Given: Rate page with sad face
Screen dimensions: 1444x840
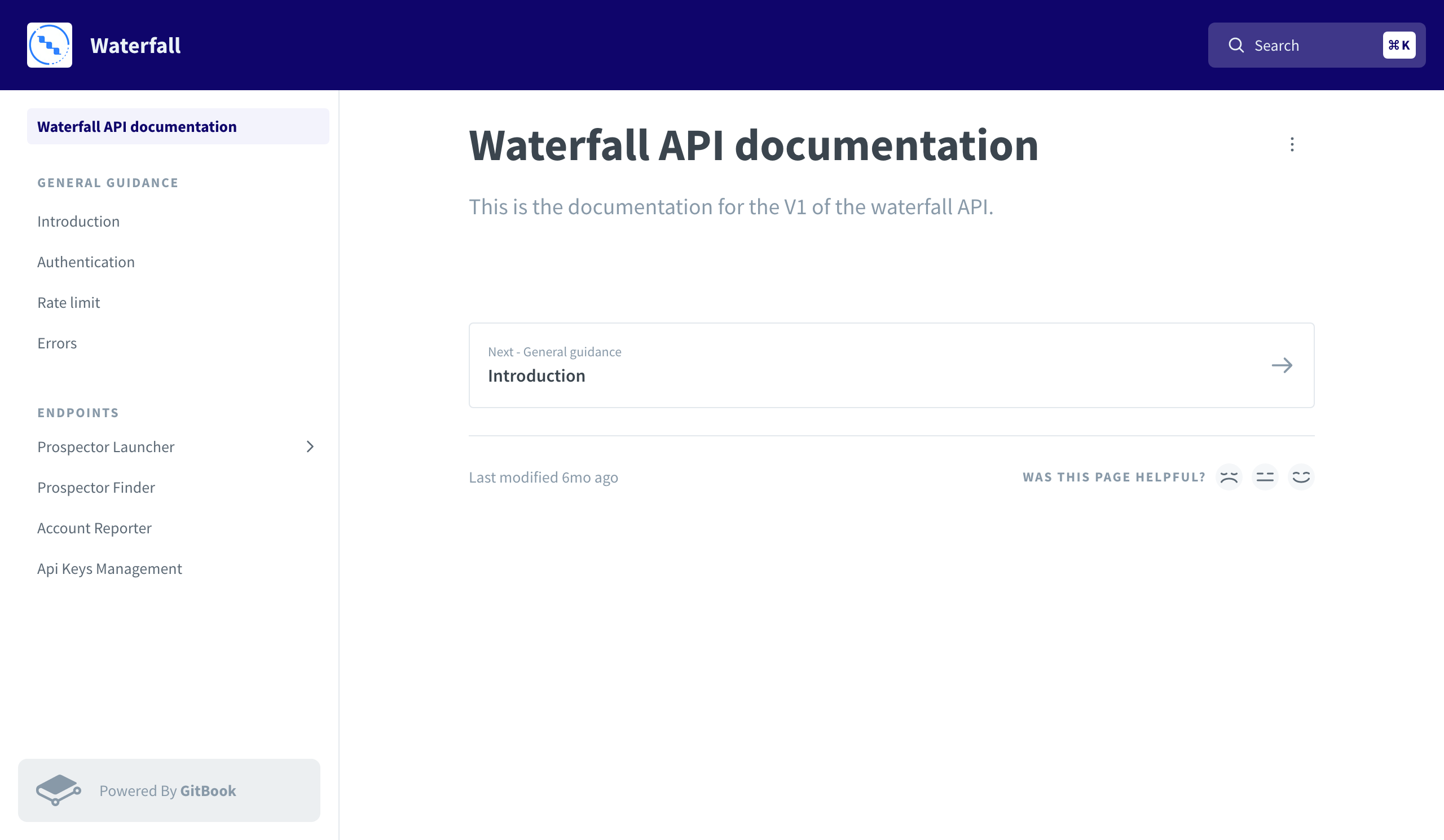Looking at the screenshot, I should pyautogui.click(x=1229, y=477).
